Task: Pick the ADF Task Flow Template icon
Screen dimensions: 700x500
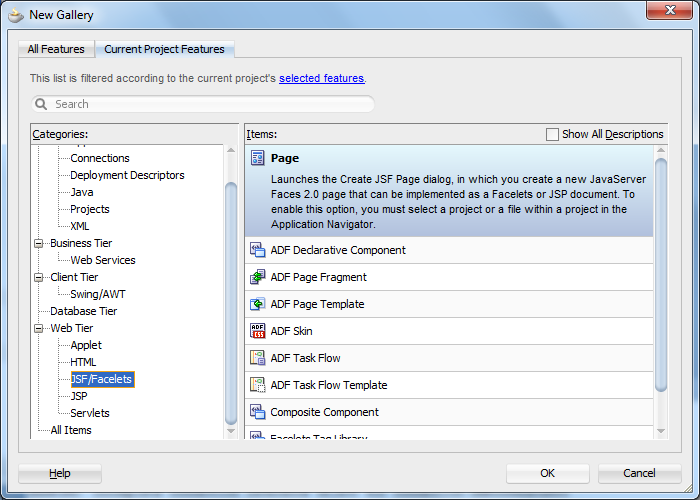Action: point(257,385)
